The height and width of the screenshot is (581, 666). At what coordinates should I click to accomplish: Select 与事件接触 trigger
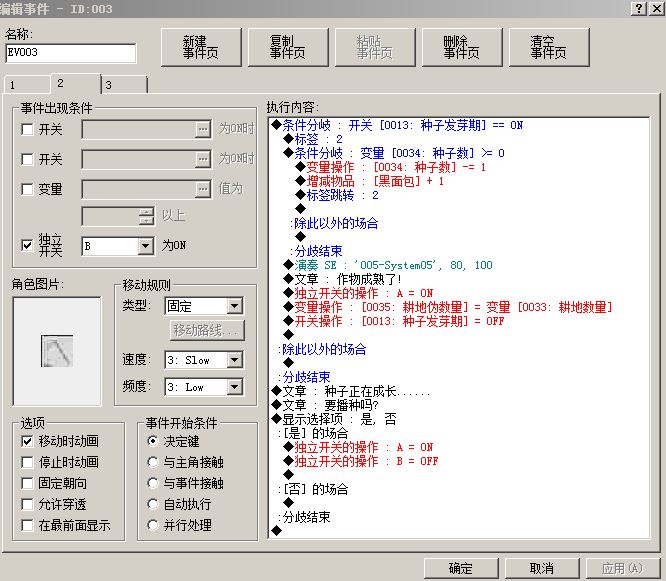click(x=152, y=483)
